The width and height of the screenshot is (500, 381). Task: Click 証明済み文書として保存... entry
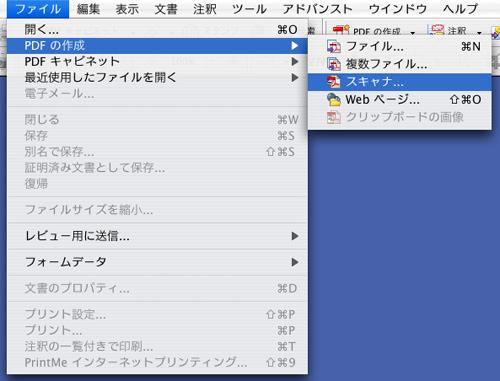[157, 168]
